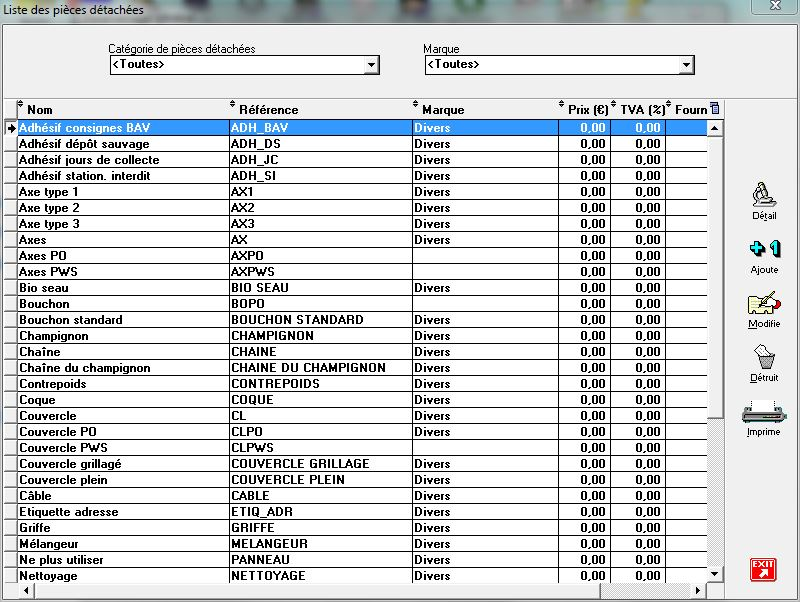Click column chooser icon beside Fourn header
The width and height of the screenshot is (800, 602).
pos(714,109)
